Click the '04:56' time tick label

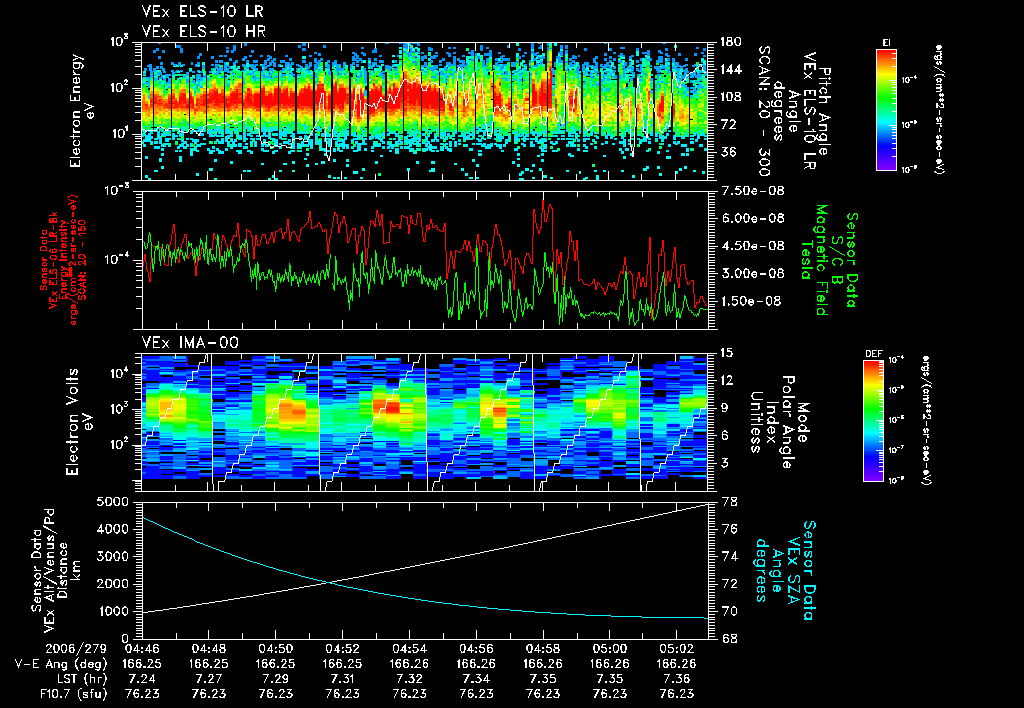point(476,649)
